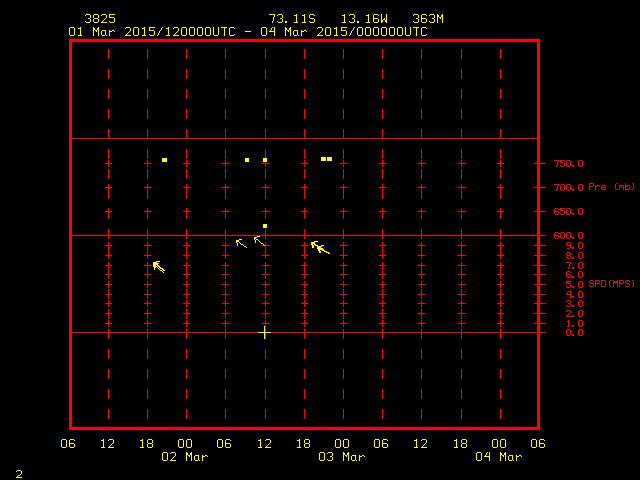Image resolution: width=640 pixels, height=480 pixels.
Task: Click the 600.0 pressure axis label
Action: pos(569,236)
